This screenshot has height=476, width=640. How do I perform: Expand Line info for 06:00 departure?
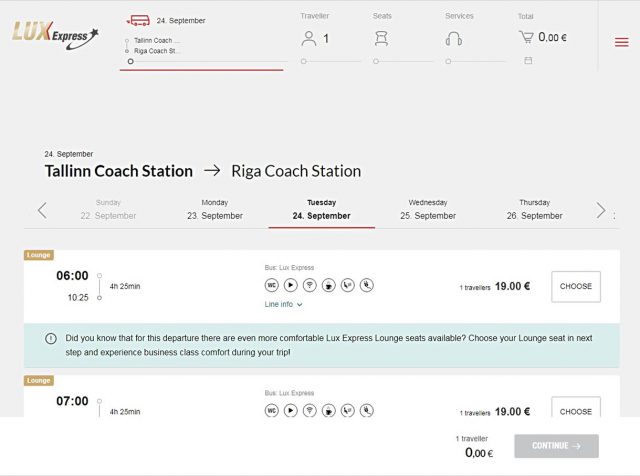(x=284, y=304)
